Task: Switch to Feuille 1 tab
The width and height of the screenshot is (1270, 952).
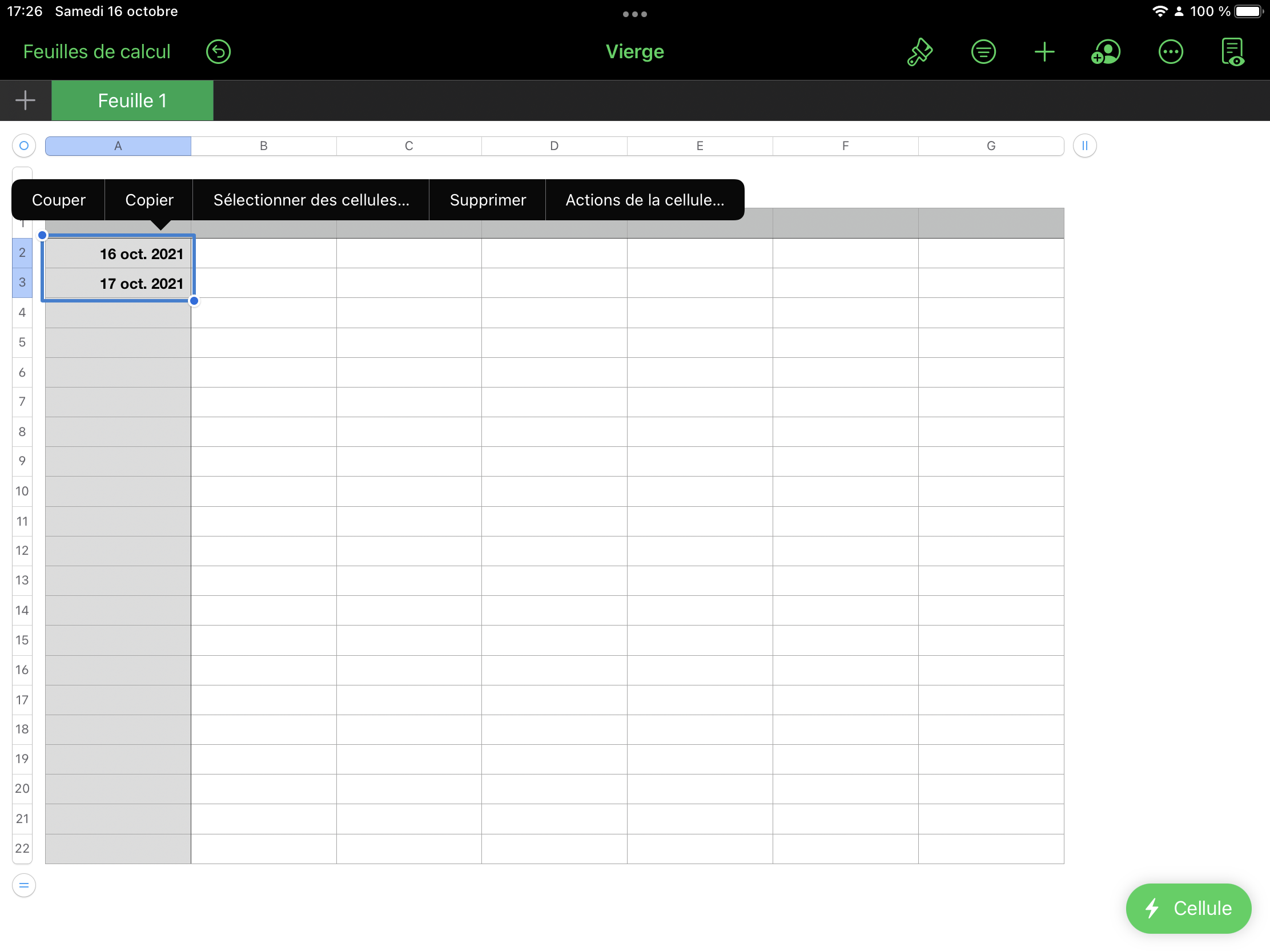Action: [x=132, y=100]
